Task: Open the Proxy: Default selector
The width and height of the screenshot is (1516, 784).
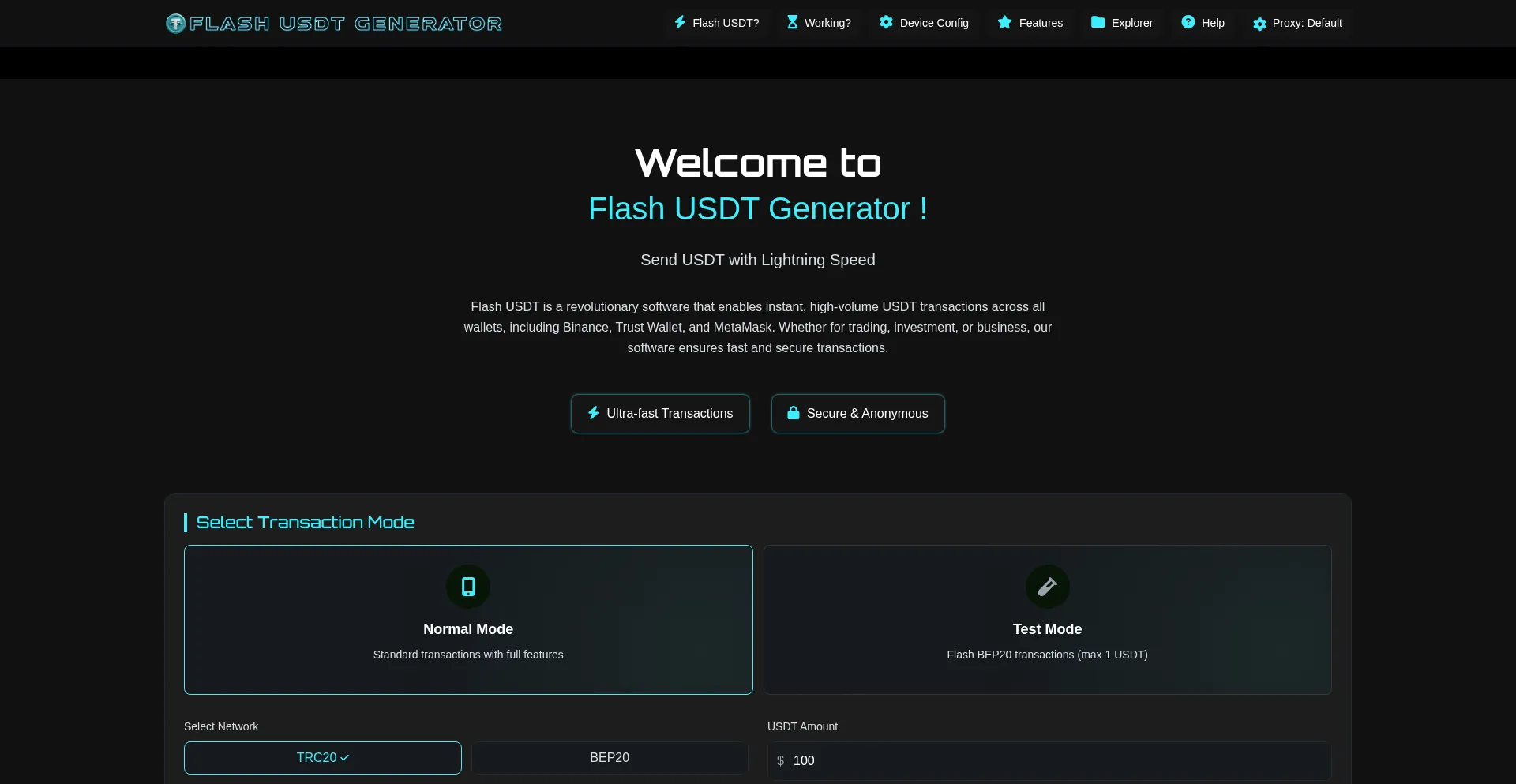Action: (1297, 23)
